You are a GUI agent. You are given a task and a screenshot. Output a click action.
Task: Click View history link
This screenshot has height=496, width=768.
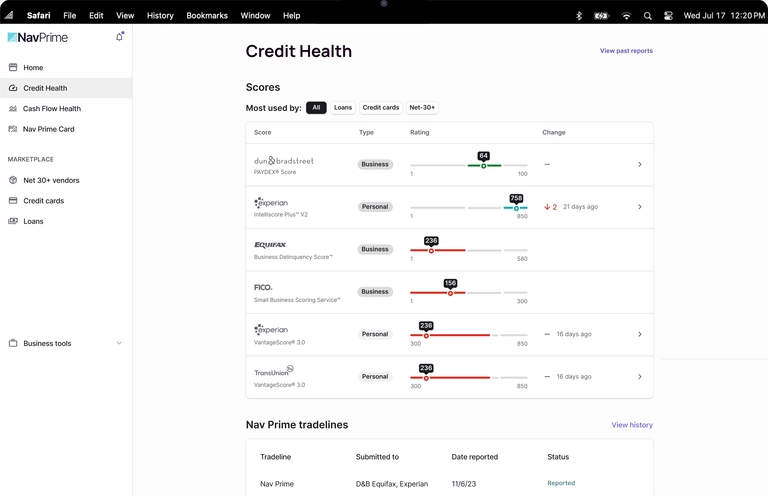[x=632, y=425]
